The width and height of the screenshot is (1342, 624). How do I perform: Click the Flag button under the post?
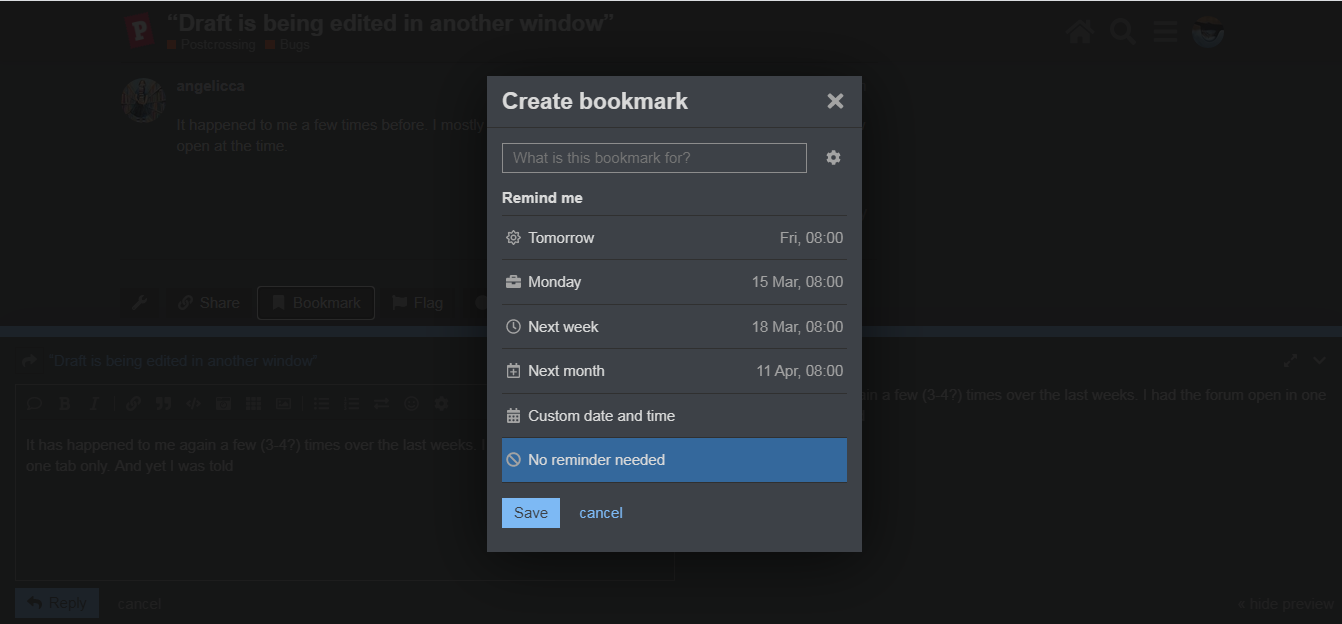[x=417, y=303]
